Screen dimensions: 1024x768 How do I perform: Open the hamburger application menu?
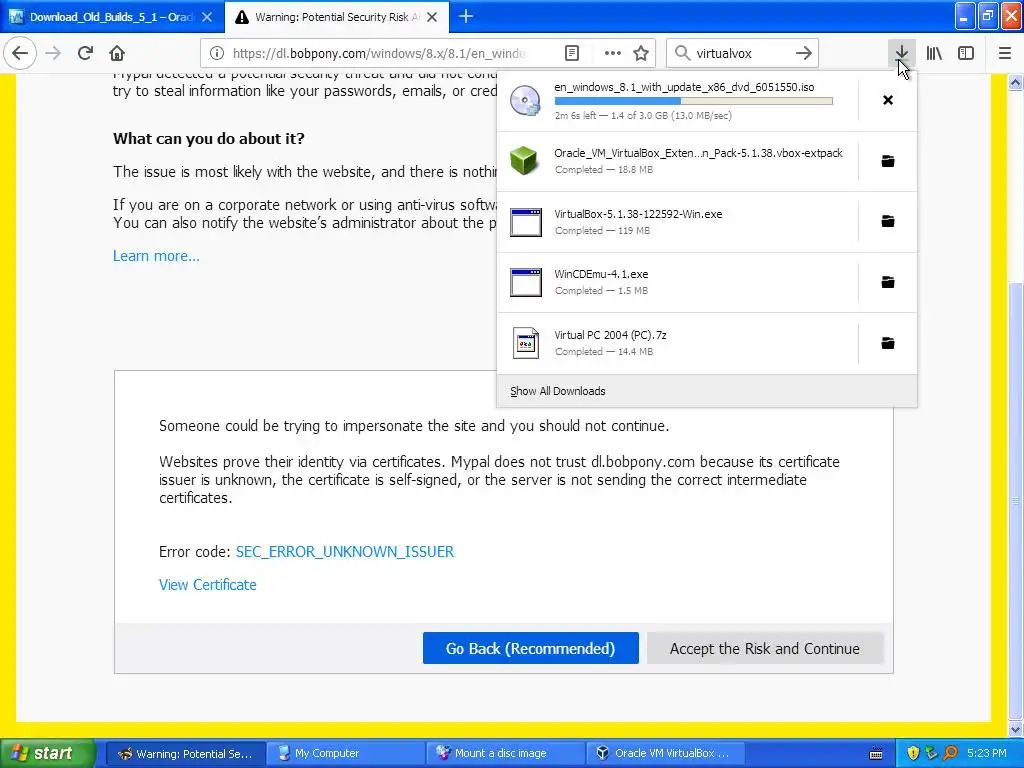[1004, 53]
